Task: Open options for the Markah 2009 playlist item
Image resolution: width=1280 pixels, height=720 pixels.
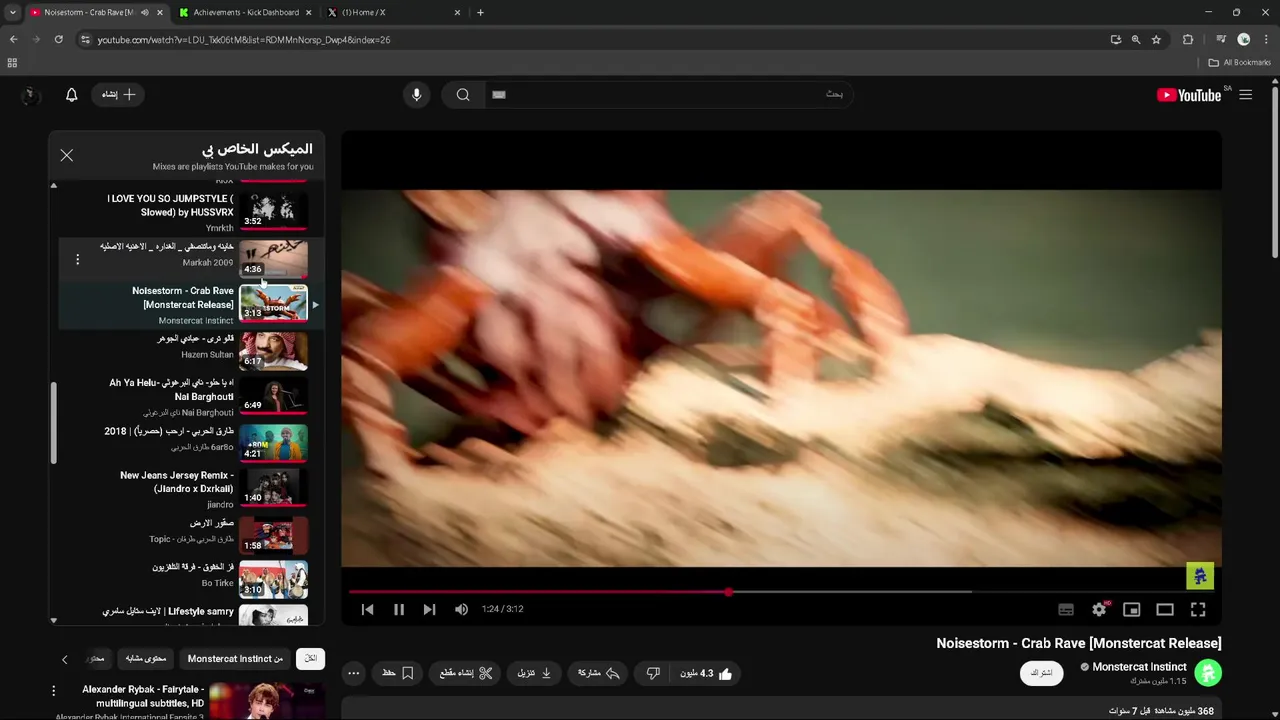Action: 77,259
